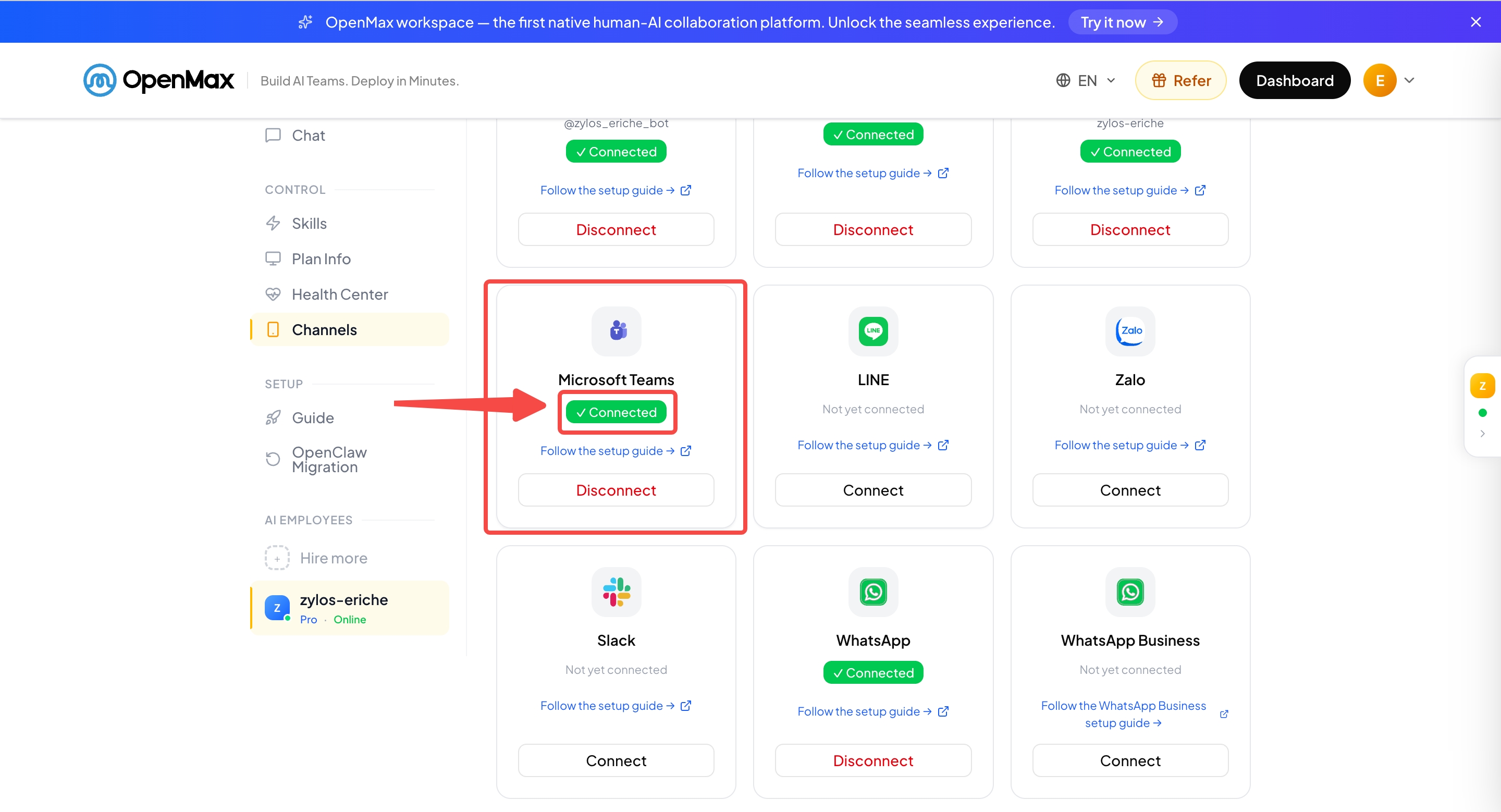Click the Zalo channel icon
Image resolution: width=1501 pixels, height=812 pixels.
point(1130,331)
